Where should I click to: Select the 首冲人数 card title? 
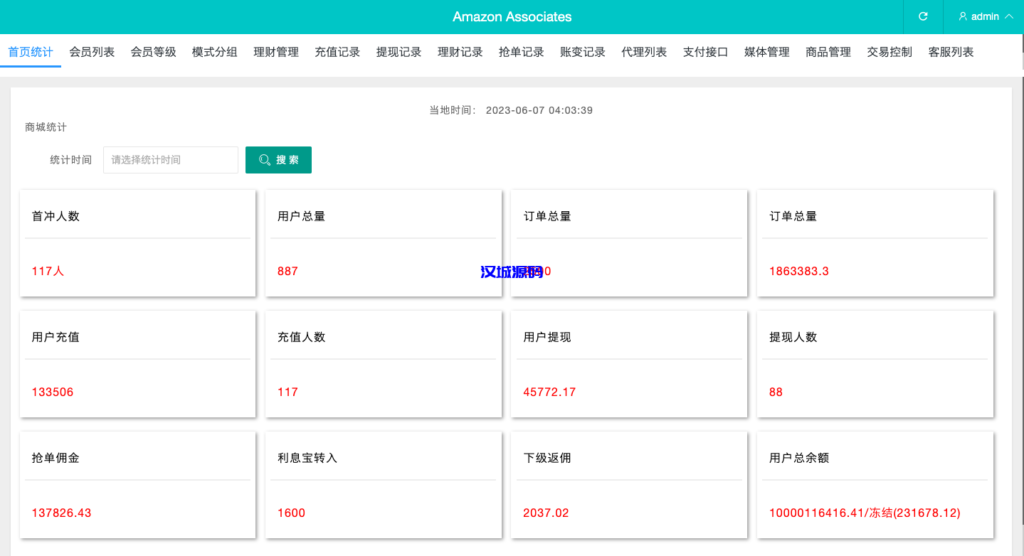pos(56,216)
